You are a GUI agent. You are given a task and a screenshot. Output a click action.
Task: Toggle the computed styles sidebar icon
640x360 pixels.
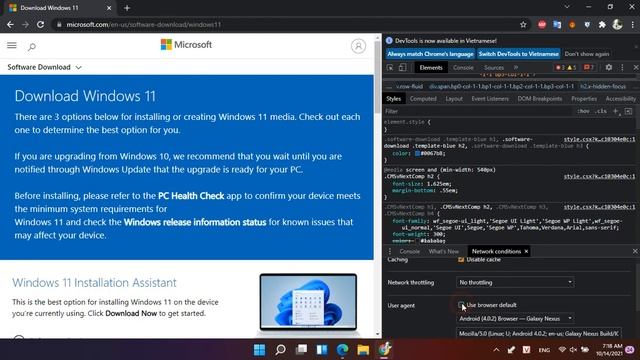(628, 111)
